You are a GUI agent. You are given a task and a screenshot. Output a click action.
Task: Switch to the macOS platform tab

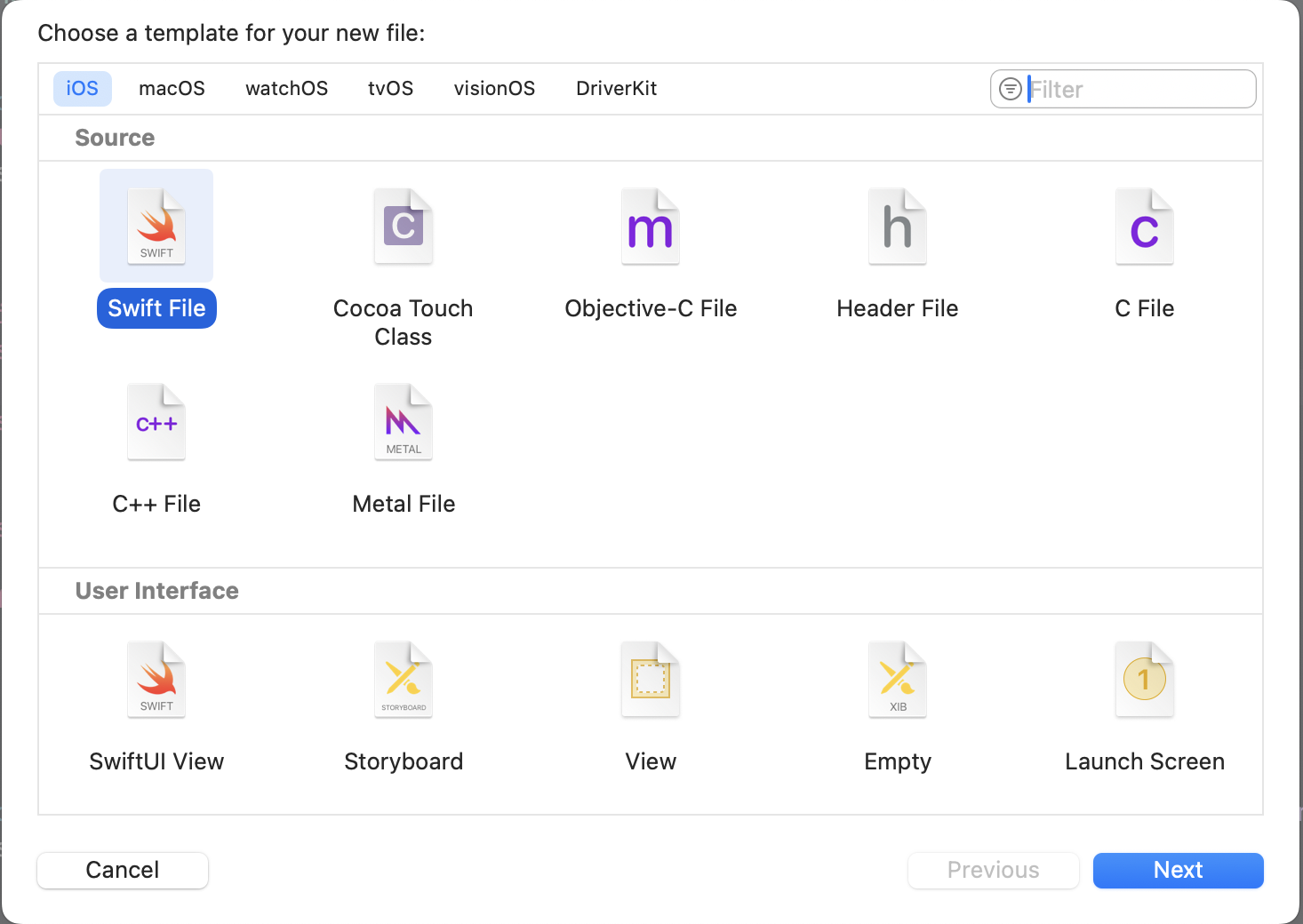[x=172, y=89]
